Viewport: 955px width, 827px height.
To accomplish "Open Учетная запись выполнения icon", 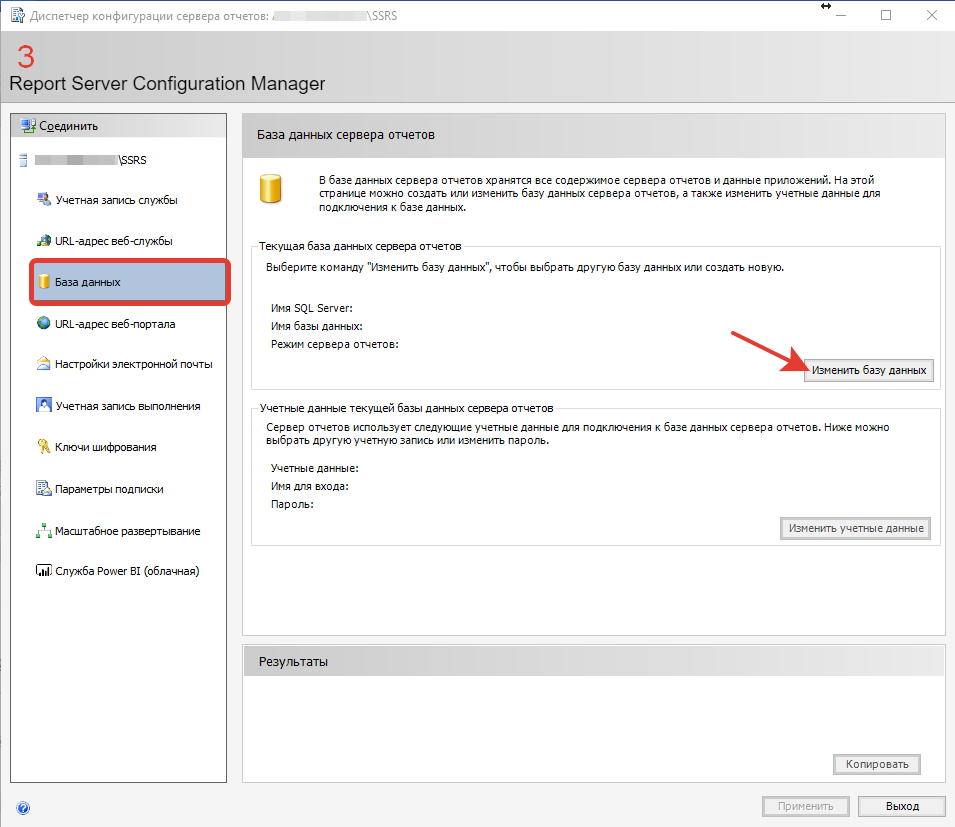I will (x=44, y=405).
